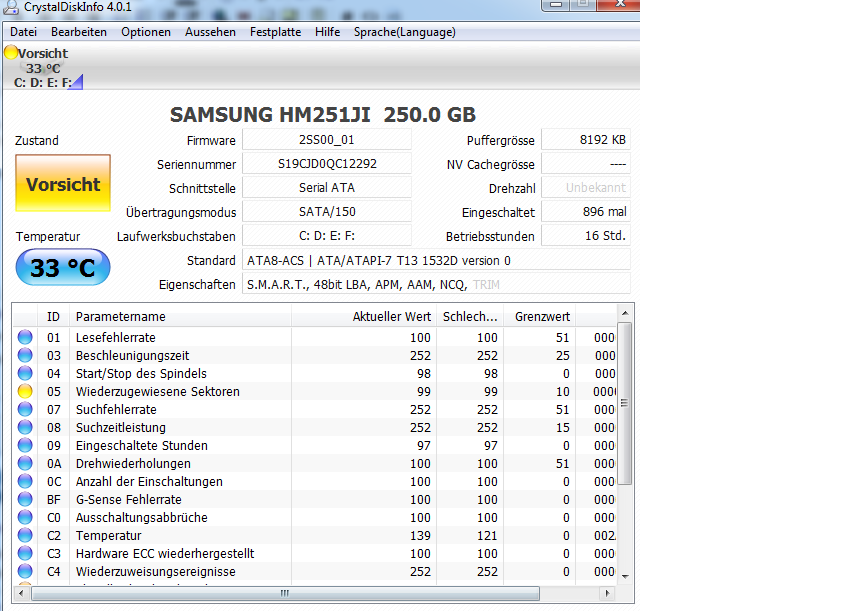Viewport: 864px width, 611px height.
Task: Click the Drehzahl field showing Unbekannt
Action: [586, 188]
